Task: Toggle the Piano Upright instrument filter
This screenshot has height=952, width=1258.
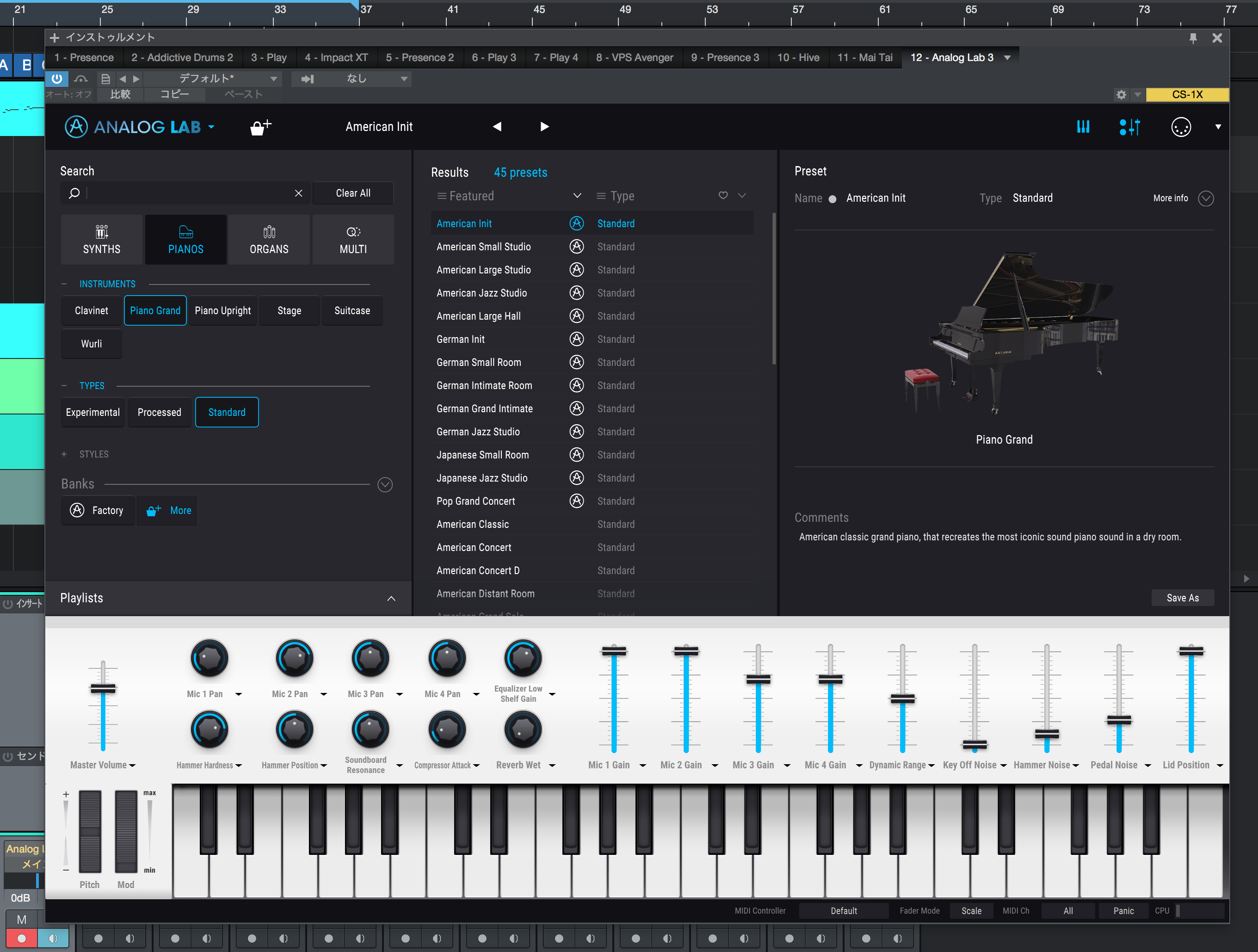Action: tap(222, 310)
